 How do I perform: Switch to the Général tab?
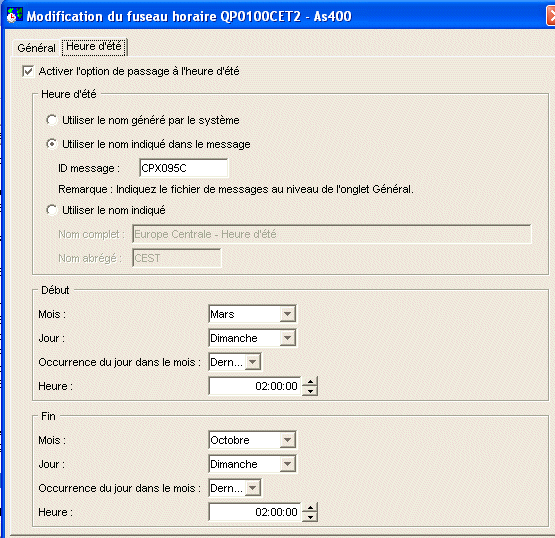(x=36, y=48)
